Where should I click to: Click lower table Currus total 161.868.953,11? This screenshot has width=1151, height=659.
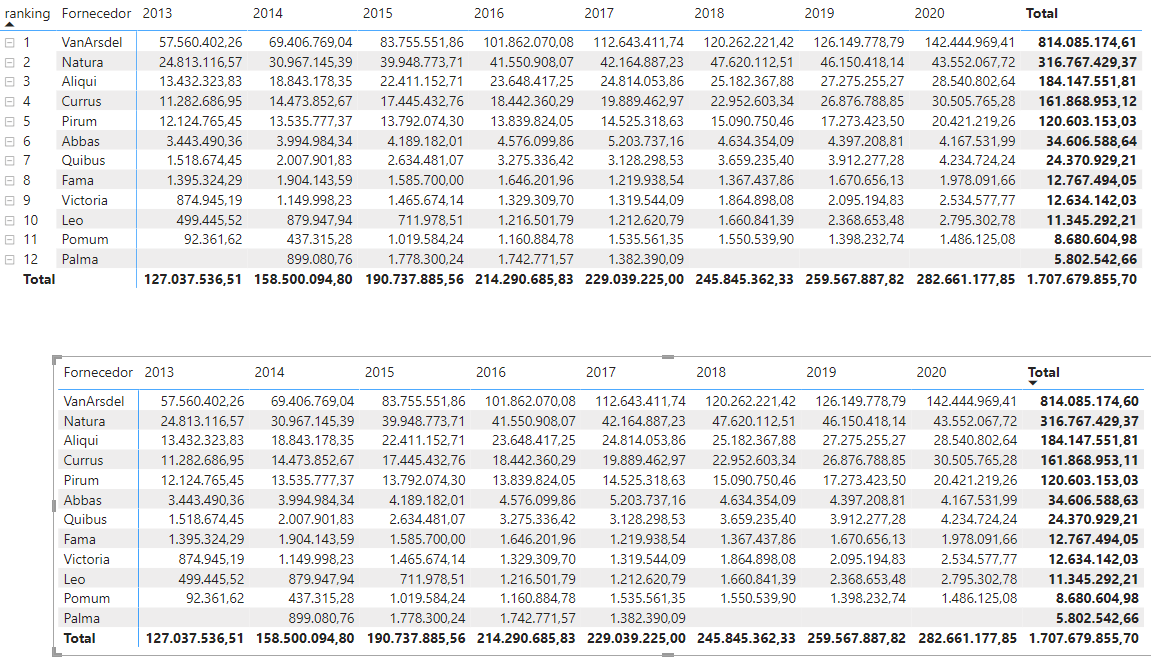tap(1089, 460)
